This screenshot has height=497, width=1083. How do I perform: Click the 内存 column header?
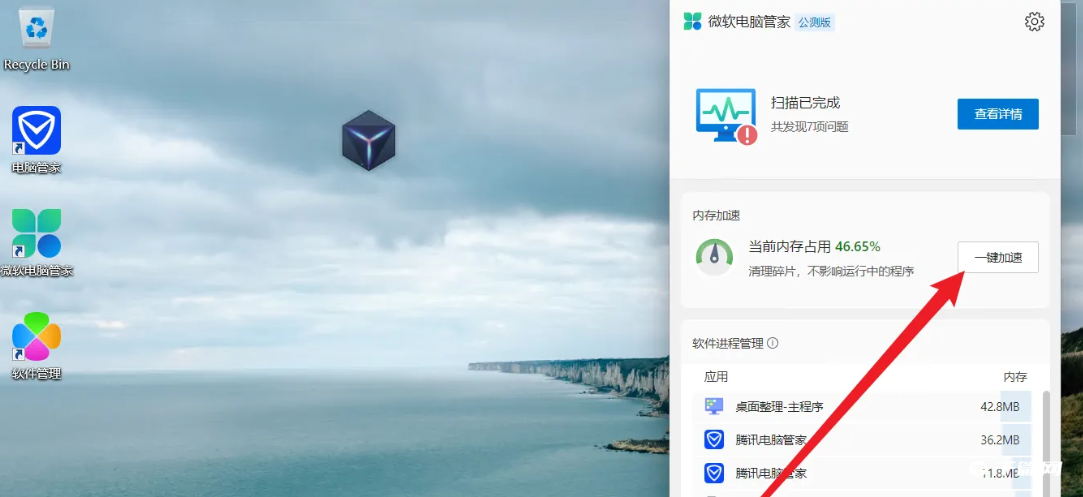(1015, 377)
